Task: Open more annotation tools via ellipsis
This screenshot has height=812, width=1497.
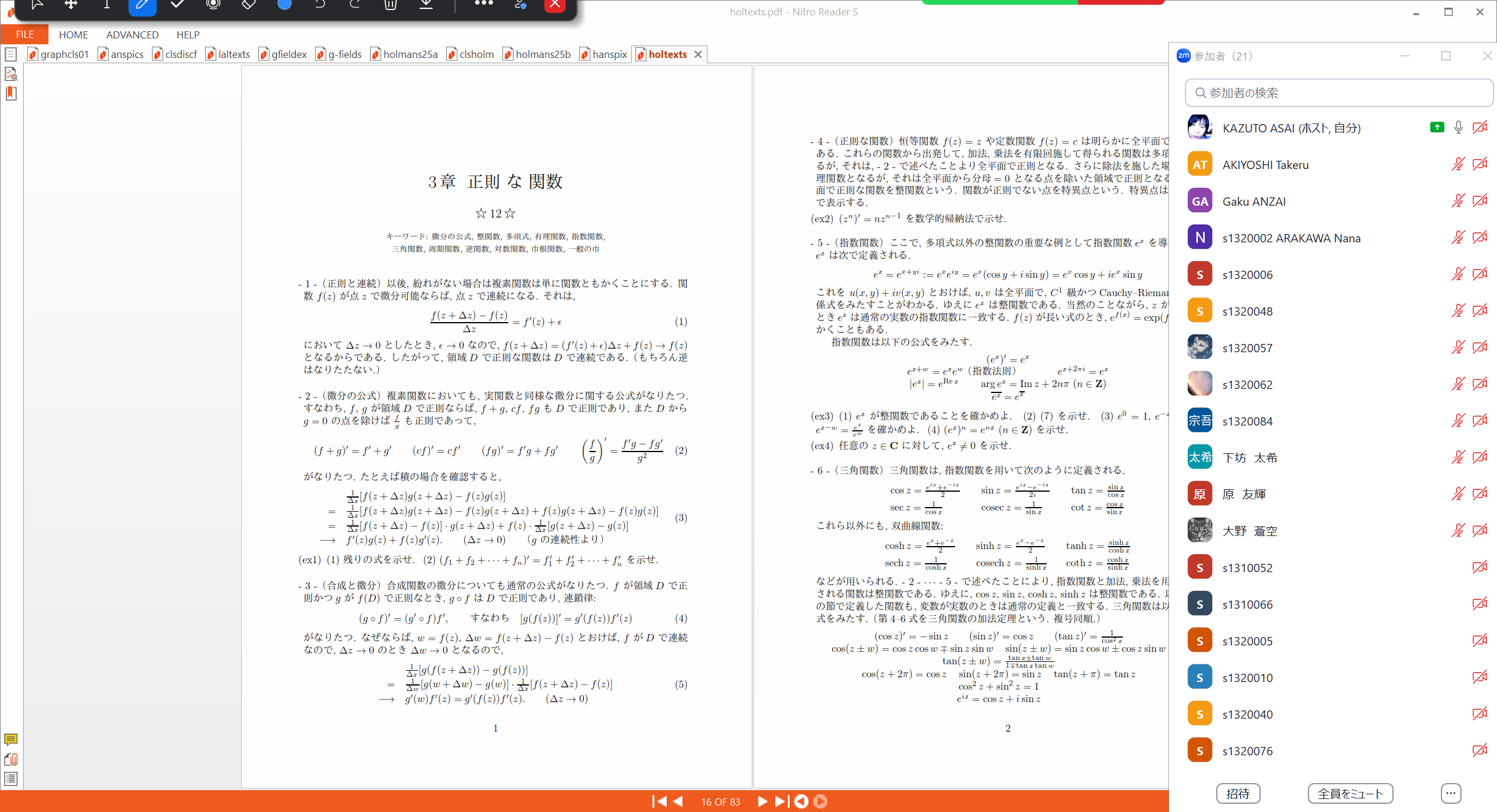Action: click(484, 5)
